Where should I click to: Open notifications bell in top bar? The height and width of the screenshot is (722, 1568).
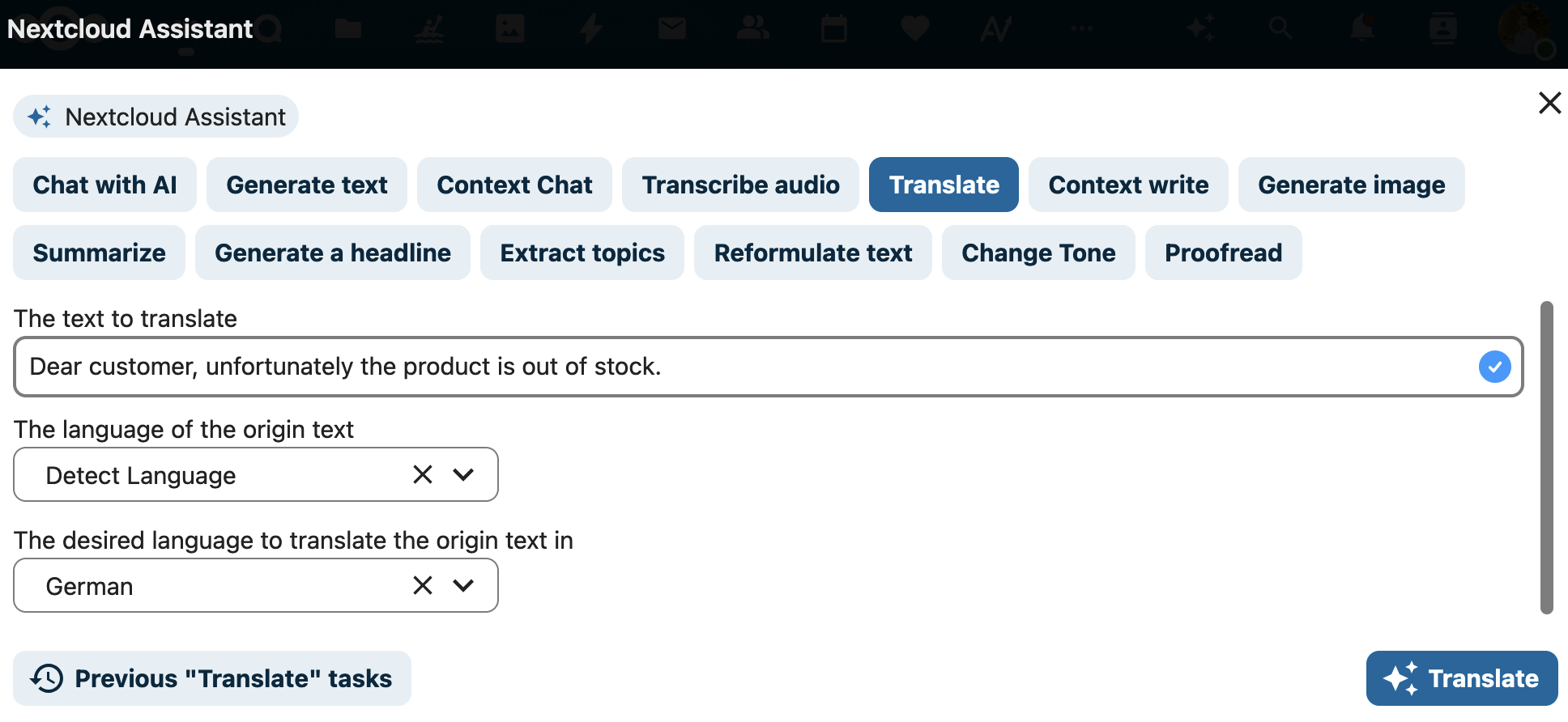pyautogui.click(x=1361, y=29)
